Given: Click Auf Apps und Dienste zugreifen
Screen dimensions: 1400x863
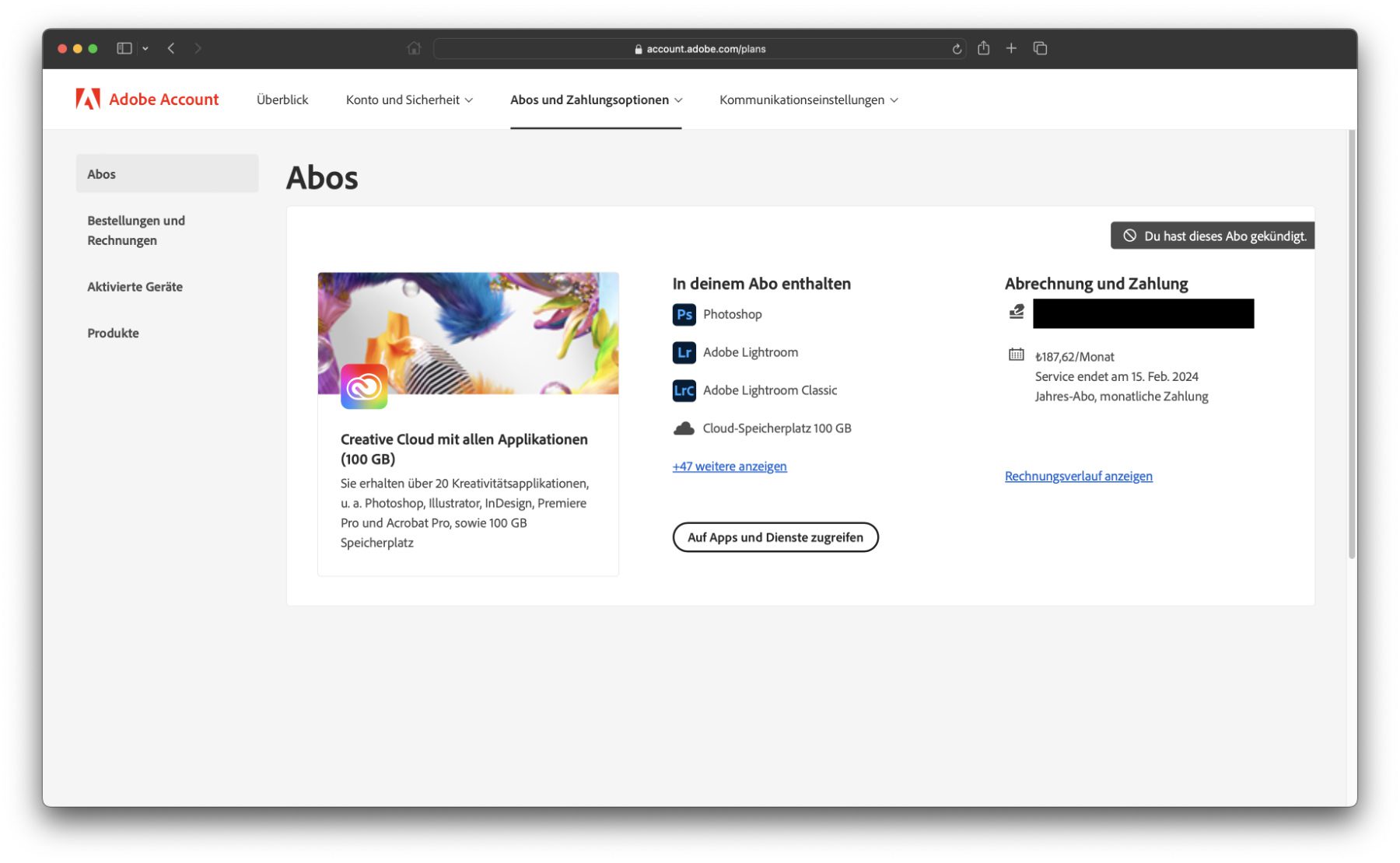Looking at the screenshot, I should [x=775, y=537].
